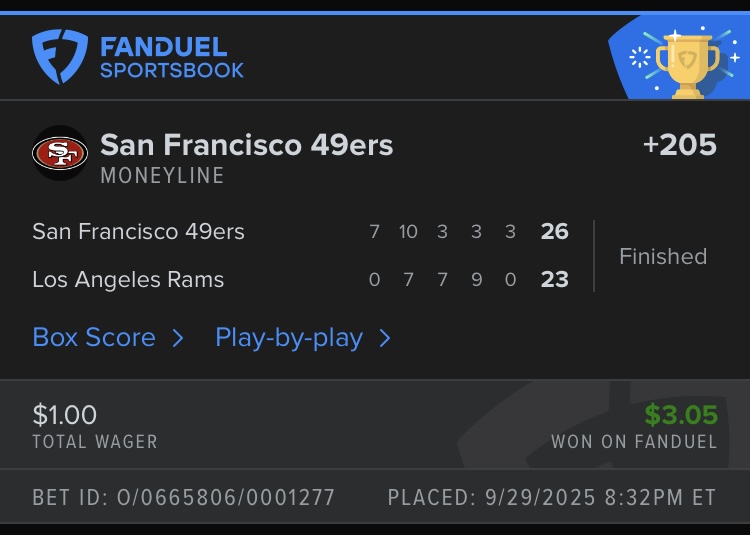Click the Rams final score of 23
This screenshot has height=535, width=750.
pos(554,279)
